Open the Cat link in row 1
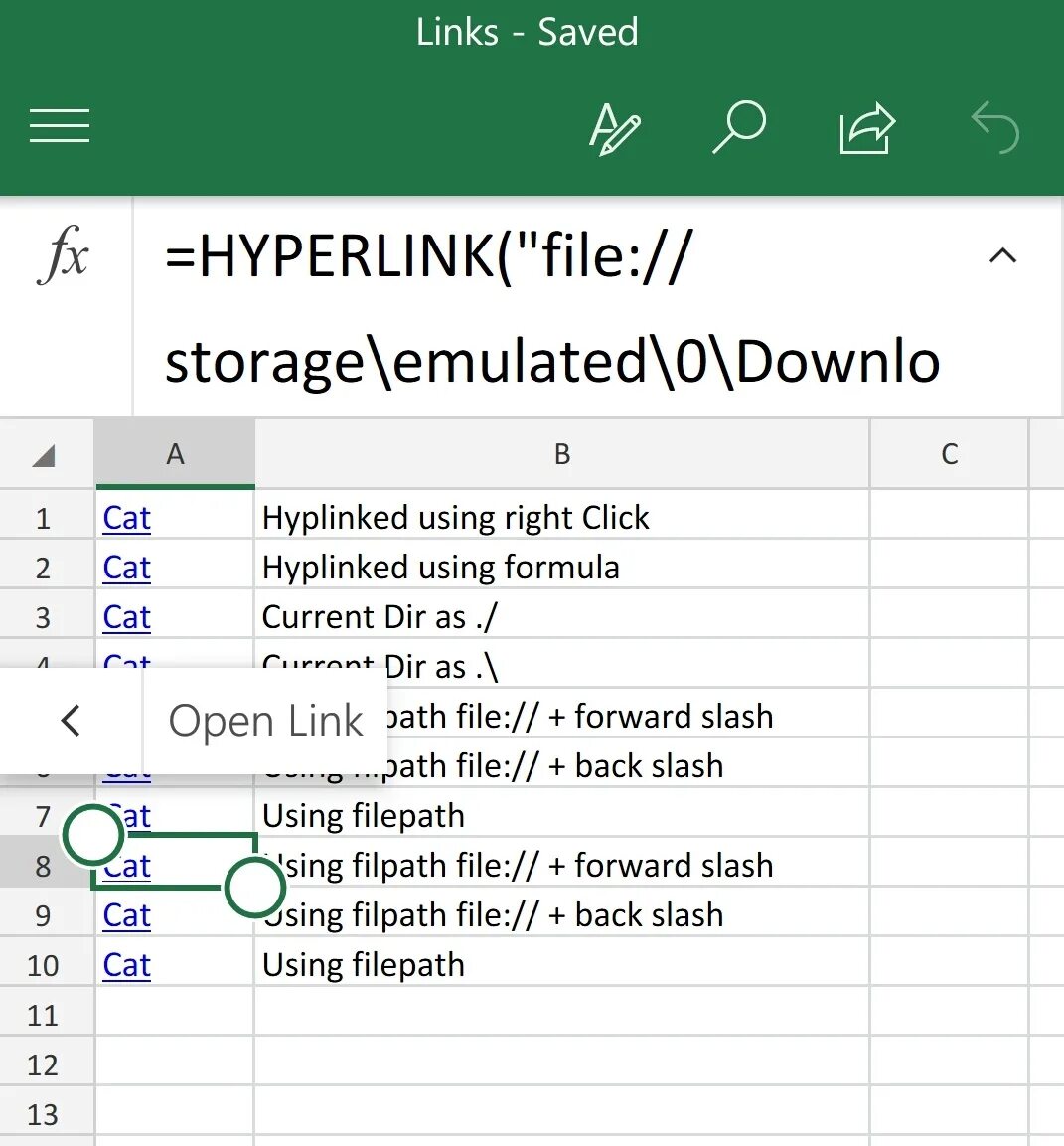The width and height of the screenshot is (1064, 1146). click(127, 518)
